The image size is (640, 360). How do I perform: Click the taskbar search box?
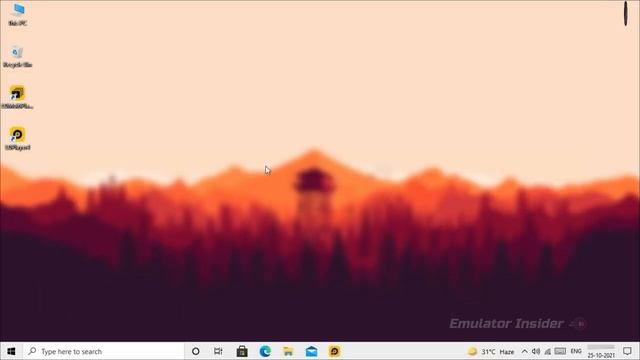[x=104, y=351]
